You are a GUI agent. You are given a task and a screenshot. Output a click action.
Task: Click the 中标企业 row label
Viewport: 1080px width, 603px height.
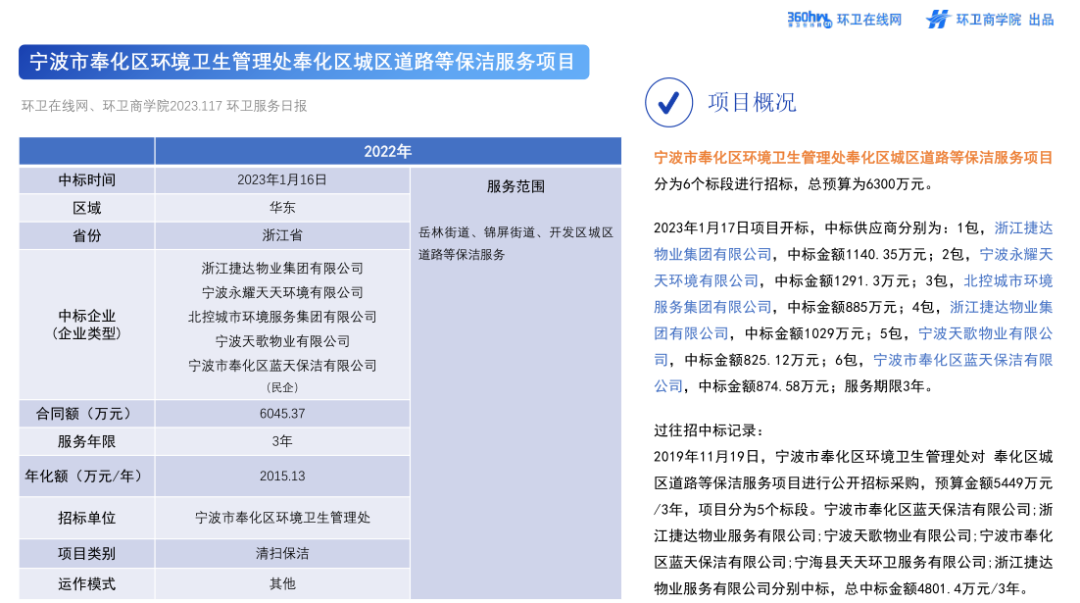pyautogui.click(x=87, y=325)
